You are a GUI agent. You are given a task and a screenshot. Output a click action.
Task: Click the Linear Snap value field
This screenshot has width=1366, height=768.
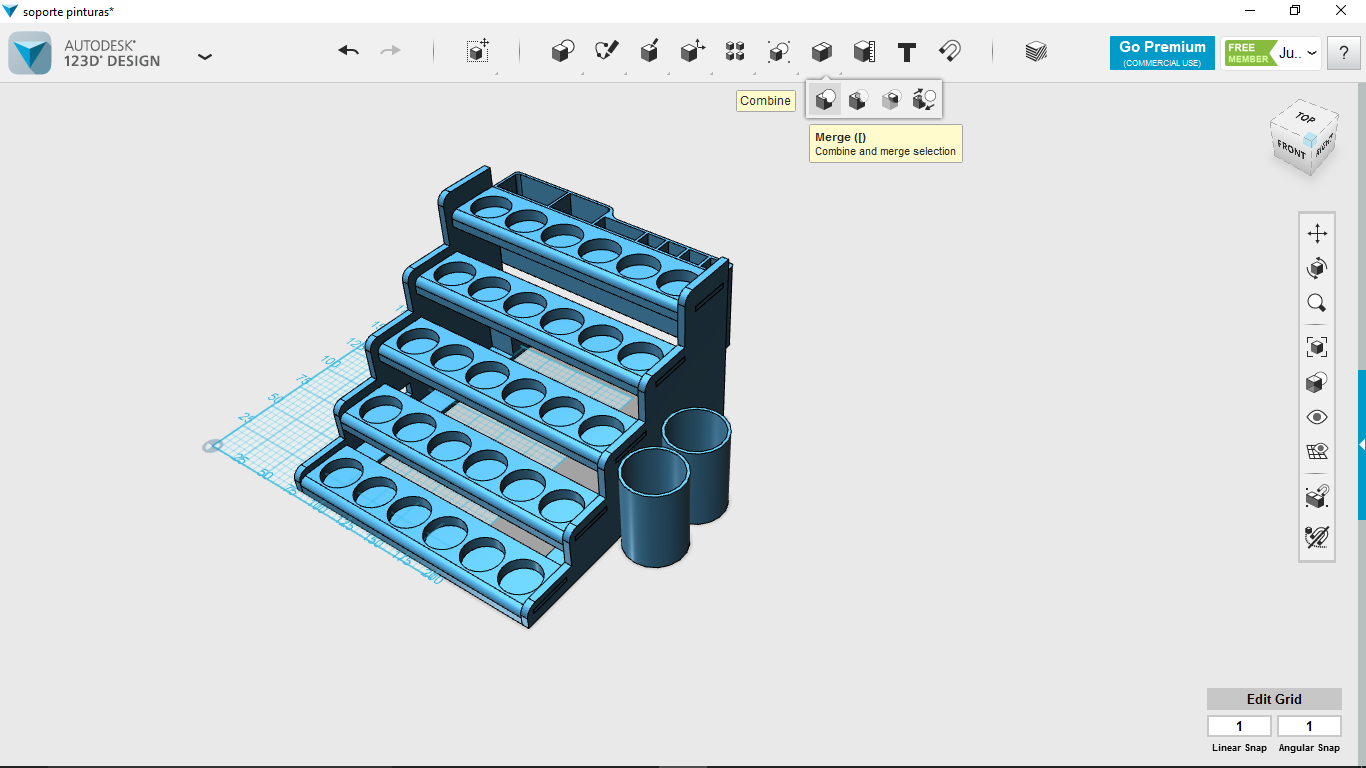click(x=1239, y=726)
